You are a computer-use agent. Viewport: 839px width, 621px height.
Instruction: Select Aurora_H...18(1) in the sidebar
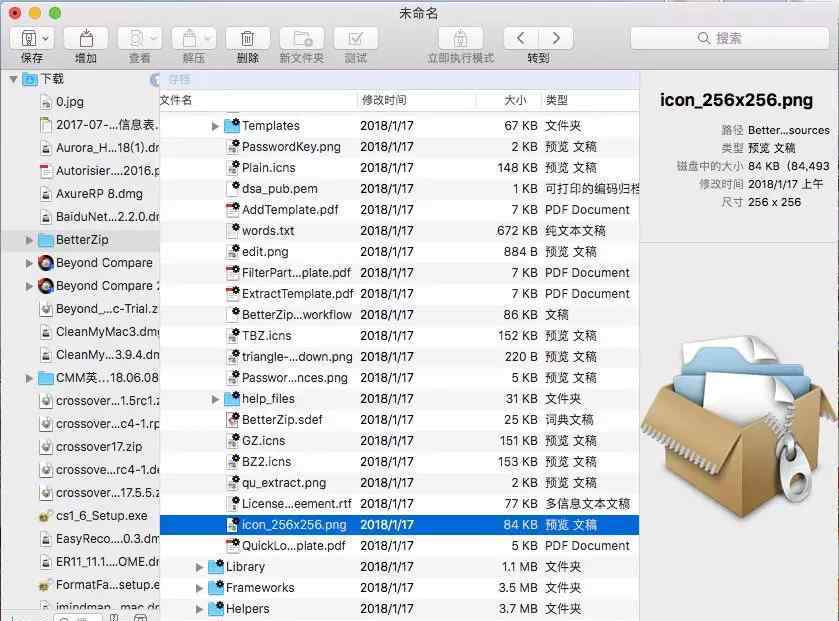click(108, 148)
